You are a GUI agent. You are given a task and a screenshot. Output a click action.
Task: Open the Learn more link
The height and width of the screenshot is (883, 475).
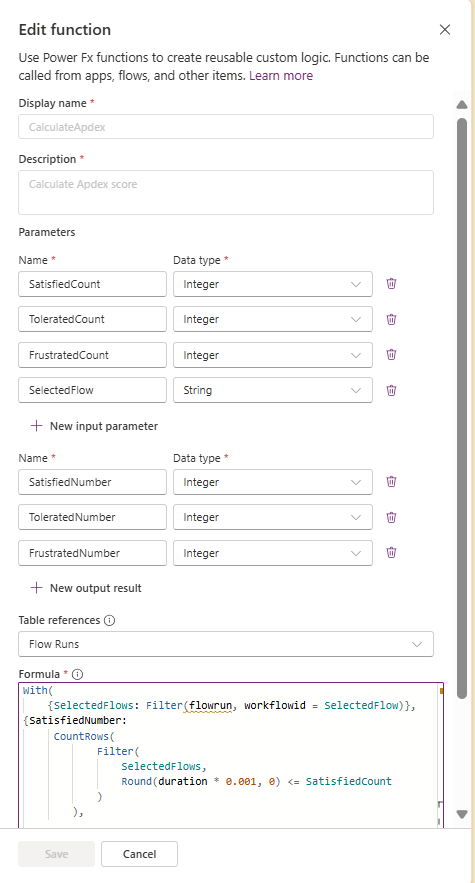pos(281,75)
